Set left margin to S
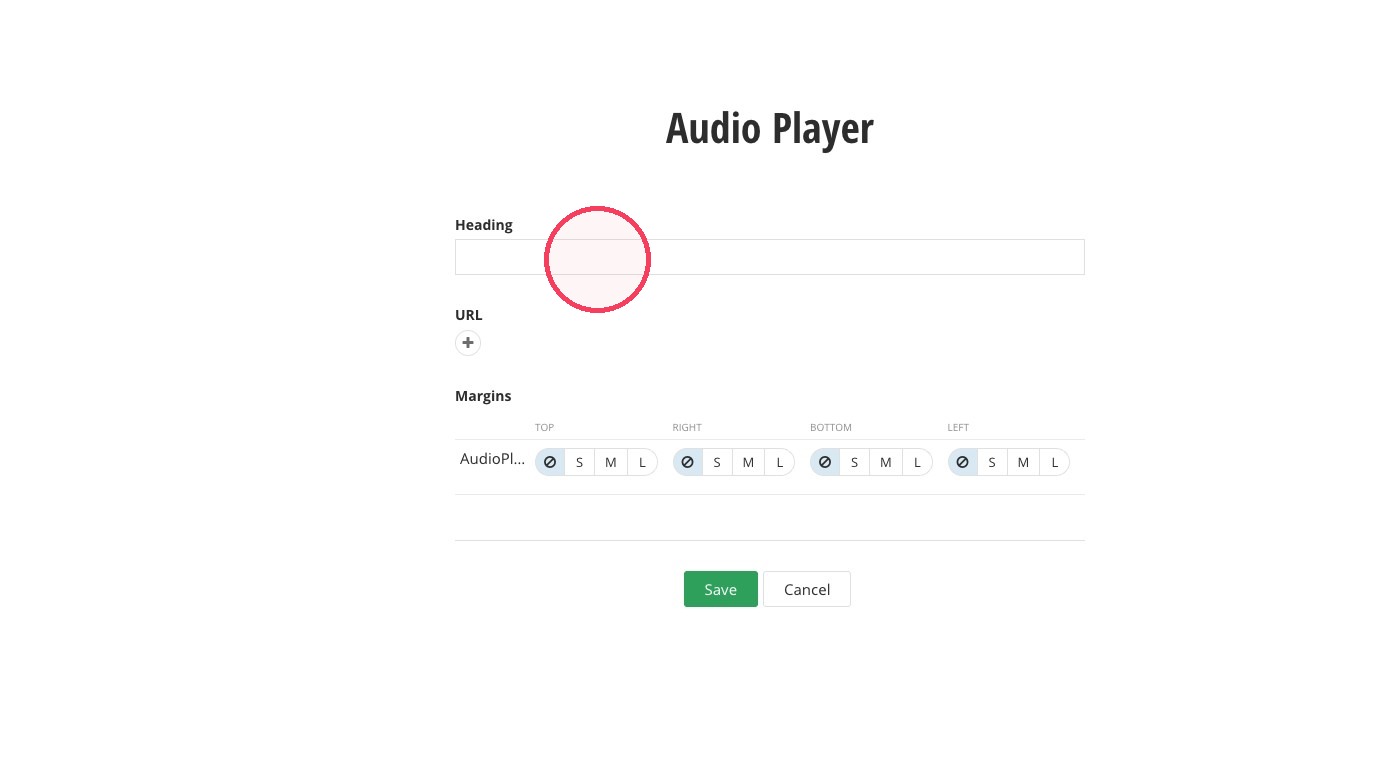Viewport: 1376px width, 769px height. [992, 462]
